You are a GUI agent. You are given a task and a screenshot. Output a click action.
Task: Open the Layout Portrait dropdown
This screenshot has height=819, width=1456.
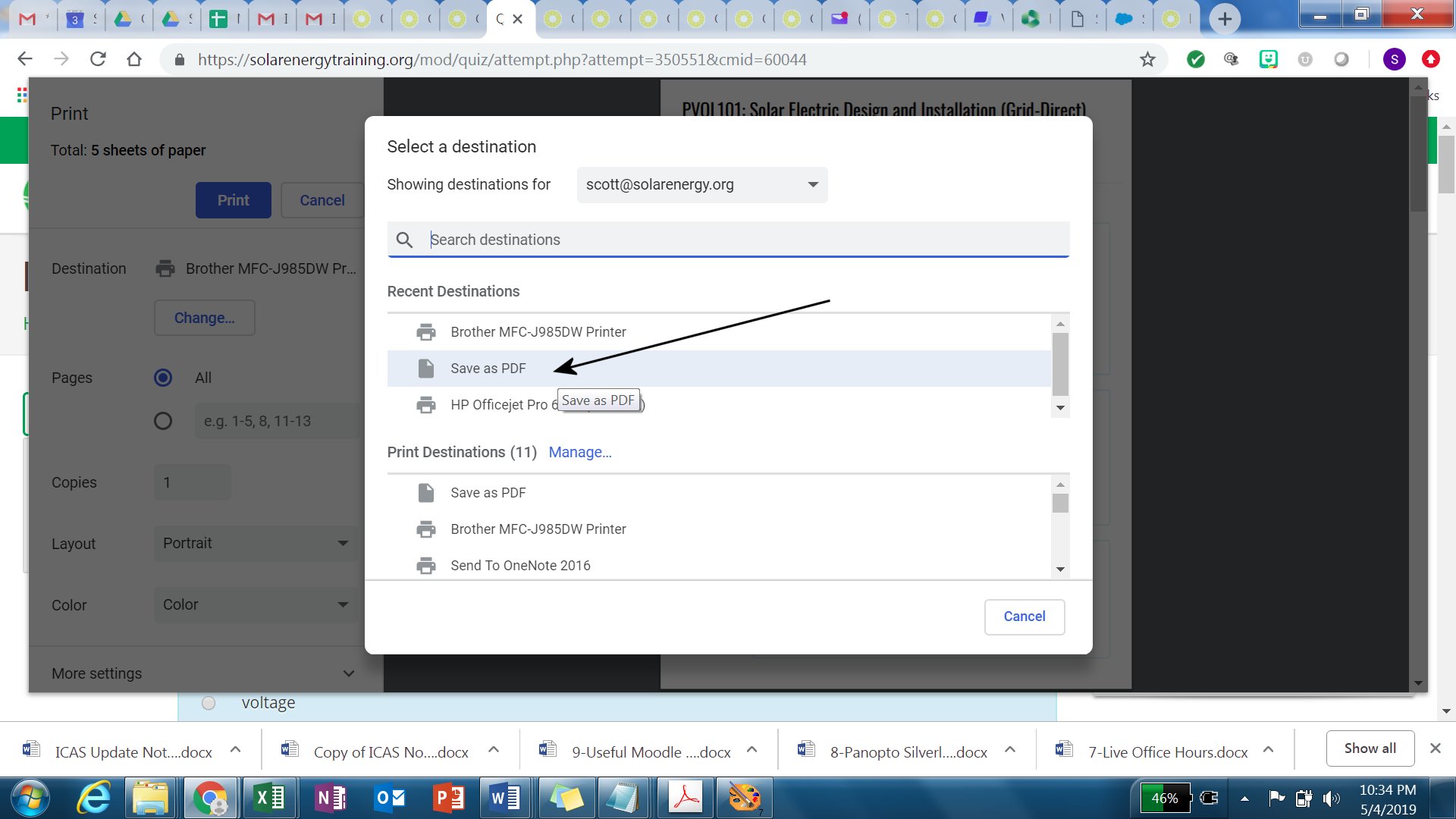coord(256,543)
